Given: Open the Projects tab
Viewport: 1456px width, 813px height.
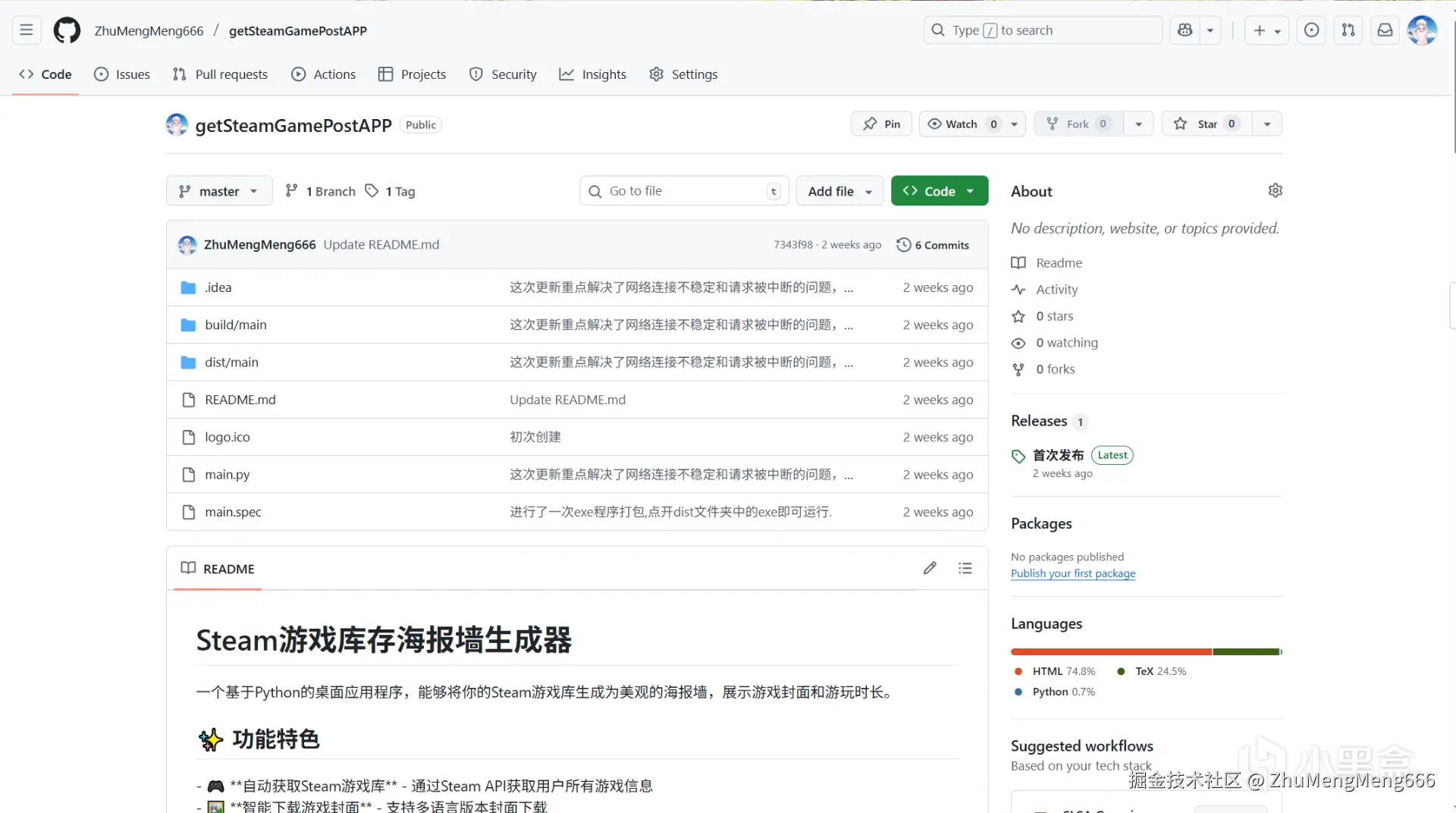Looking at the screenshot, I should coord(413,74).
